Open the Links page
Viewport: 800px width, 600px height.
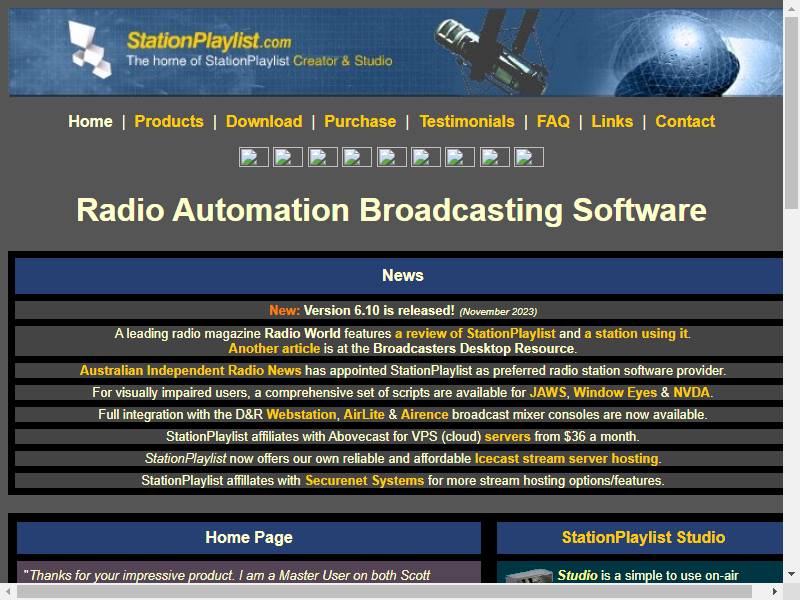coord(612,121)
